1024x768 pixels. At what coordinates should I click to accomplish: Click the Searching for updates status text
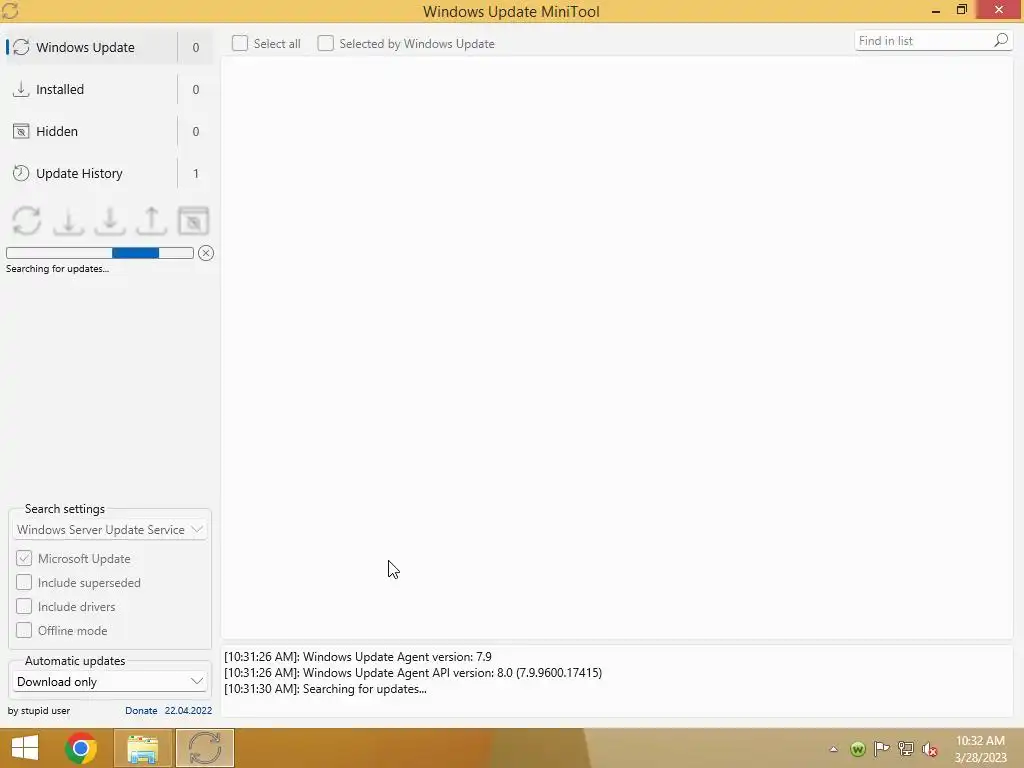pyautogui.click(x=57, y=268)
